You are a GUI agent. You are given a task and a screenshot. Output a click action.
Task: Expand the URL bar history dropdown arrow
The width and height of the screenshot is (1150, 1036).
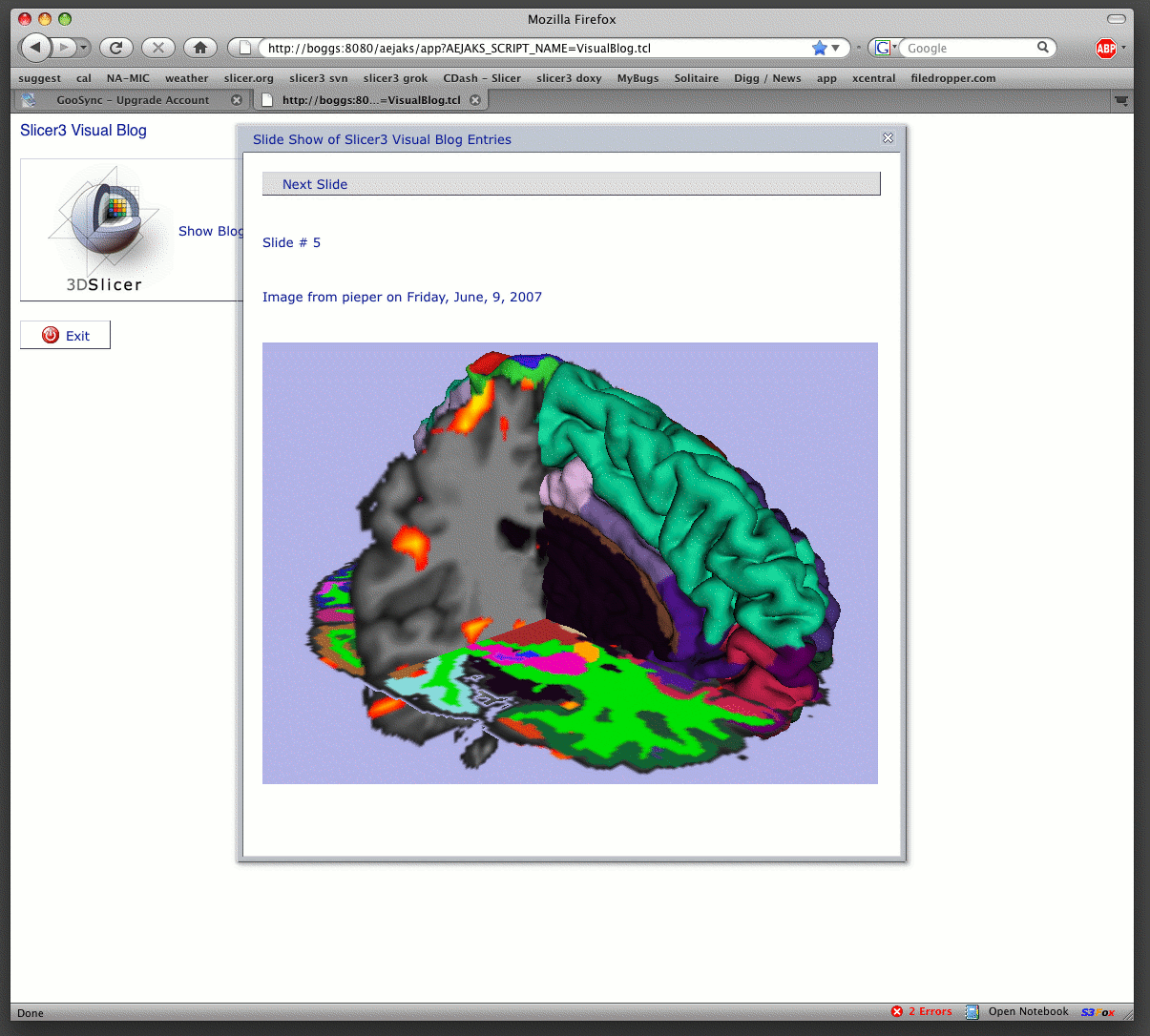tap(836, 48)
